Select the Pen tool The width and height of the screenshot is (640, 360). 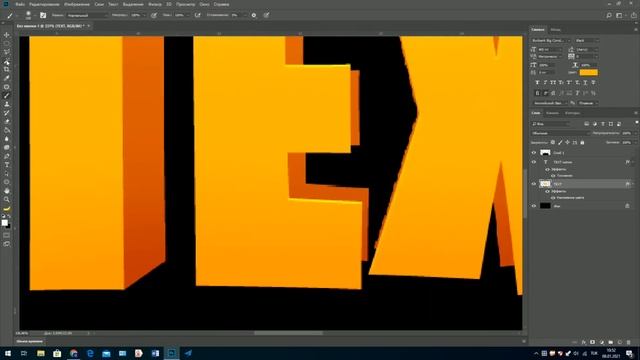click(x=7, y=156)
